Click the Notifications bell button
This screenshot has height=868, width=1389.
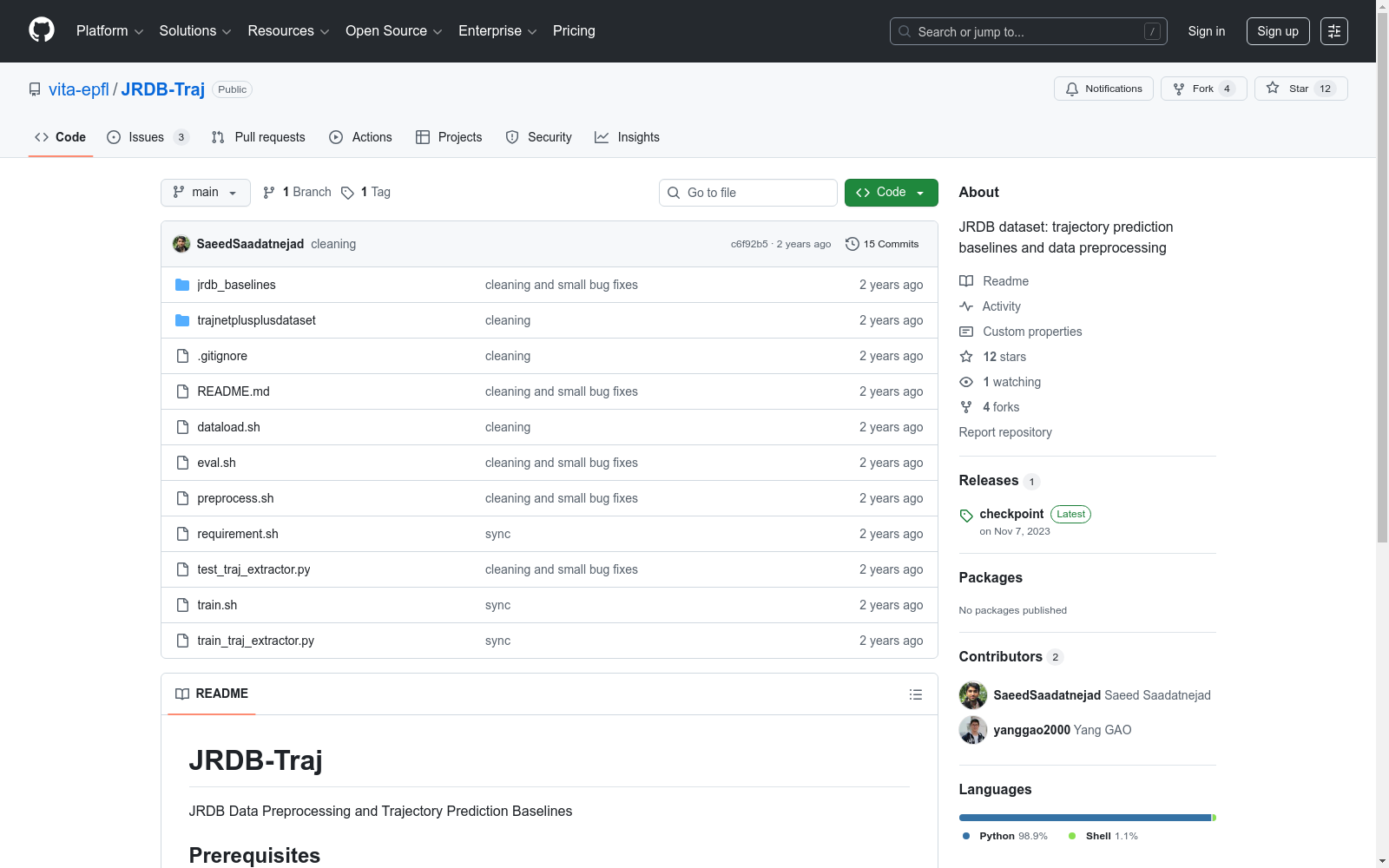coord(1103,89)
